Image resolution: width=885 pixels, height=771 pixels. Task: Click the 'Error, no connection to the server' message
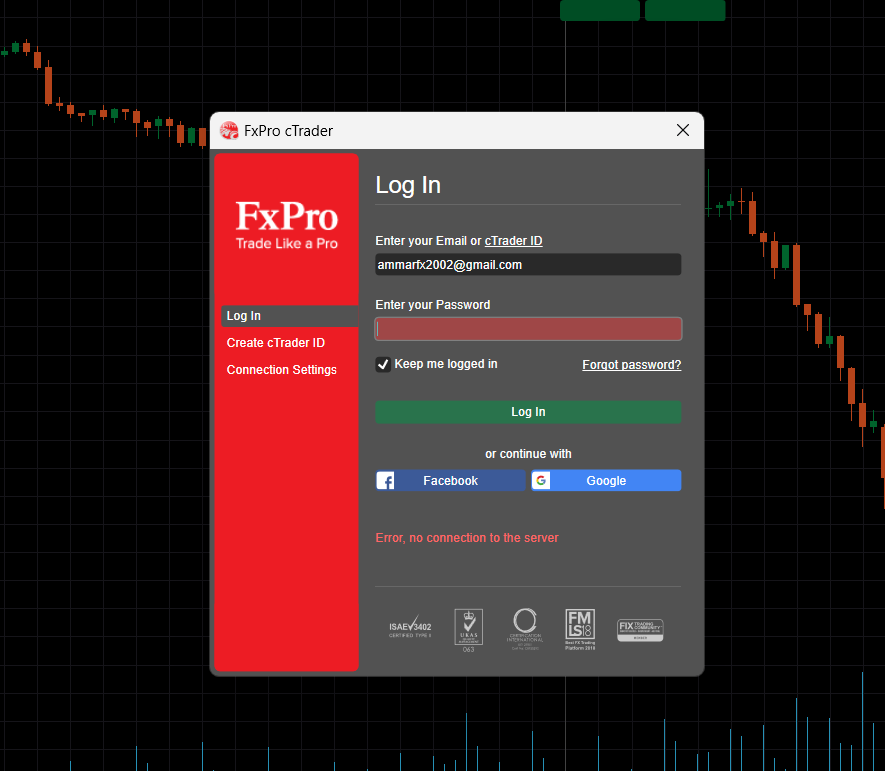pyautogui.click(x=467, y=538)
